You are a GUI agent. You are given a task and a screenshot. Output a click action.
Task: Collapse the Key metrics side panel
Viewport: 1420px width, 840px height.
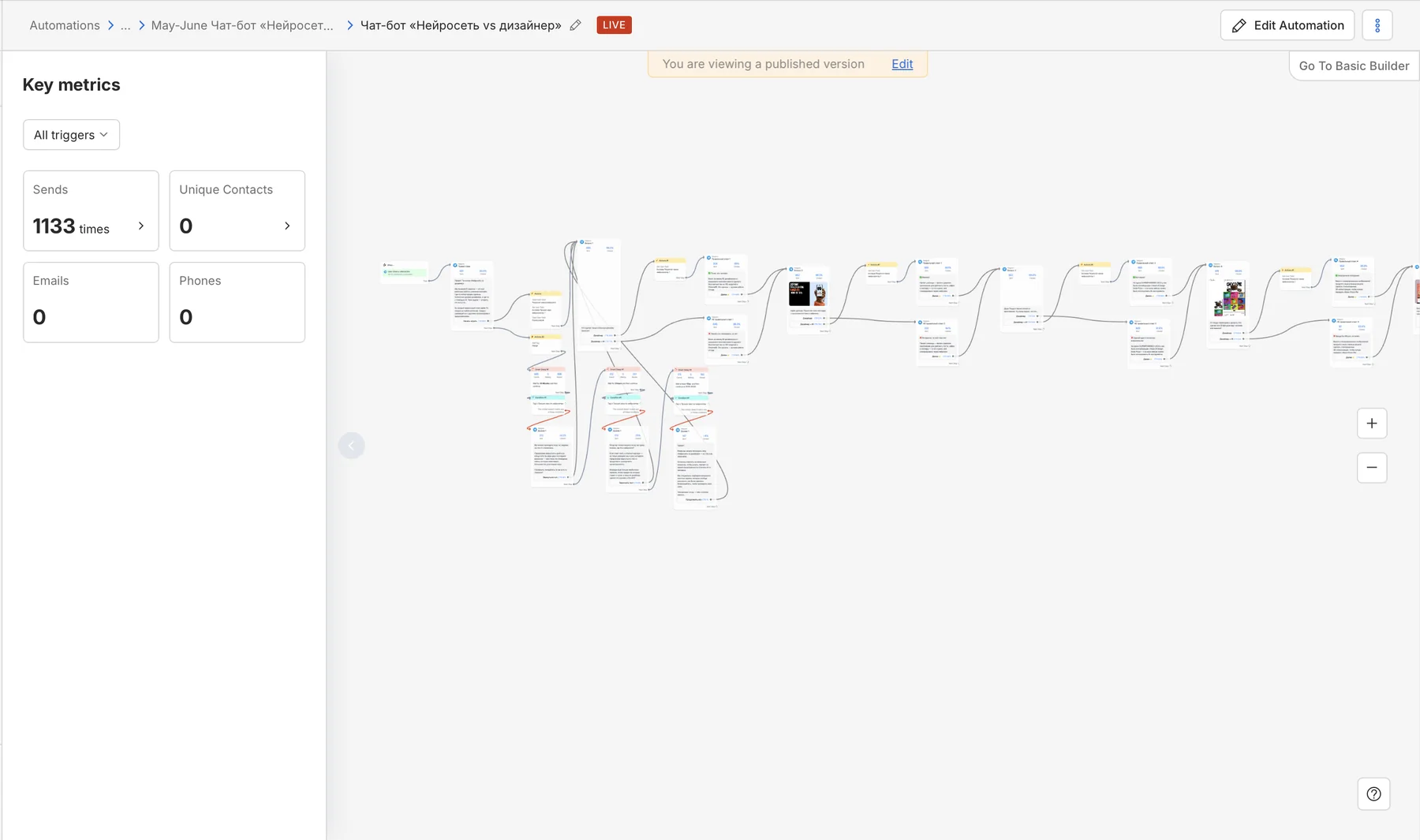pos(351,446)
